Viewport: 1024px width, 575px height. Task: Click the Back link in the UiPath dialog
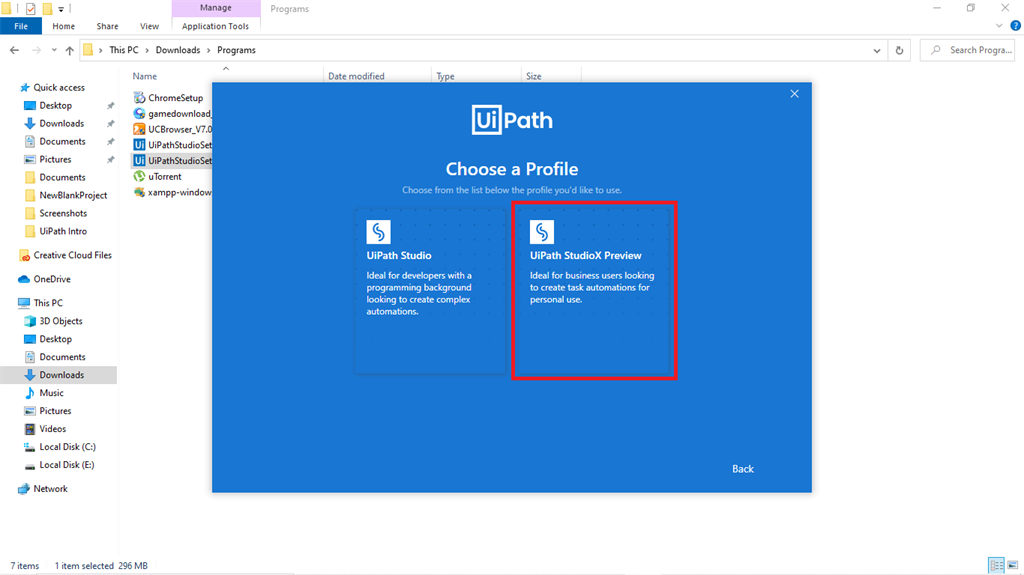pos(743,469)
